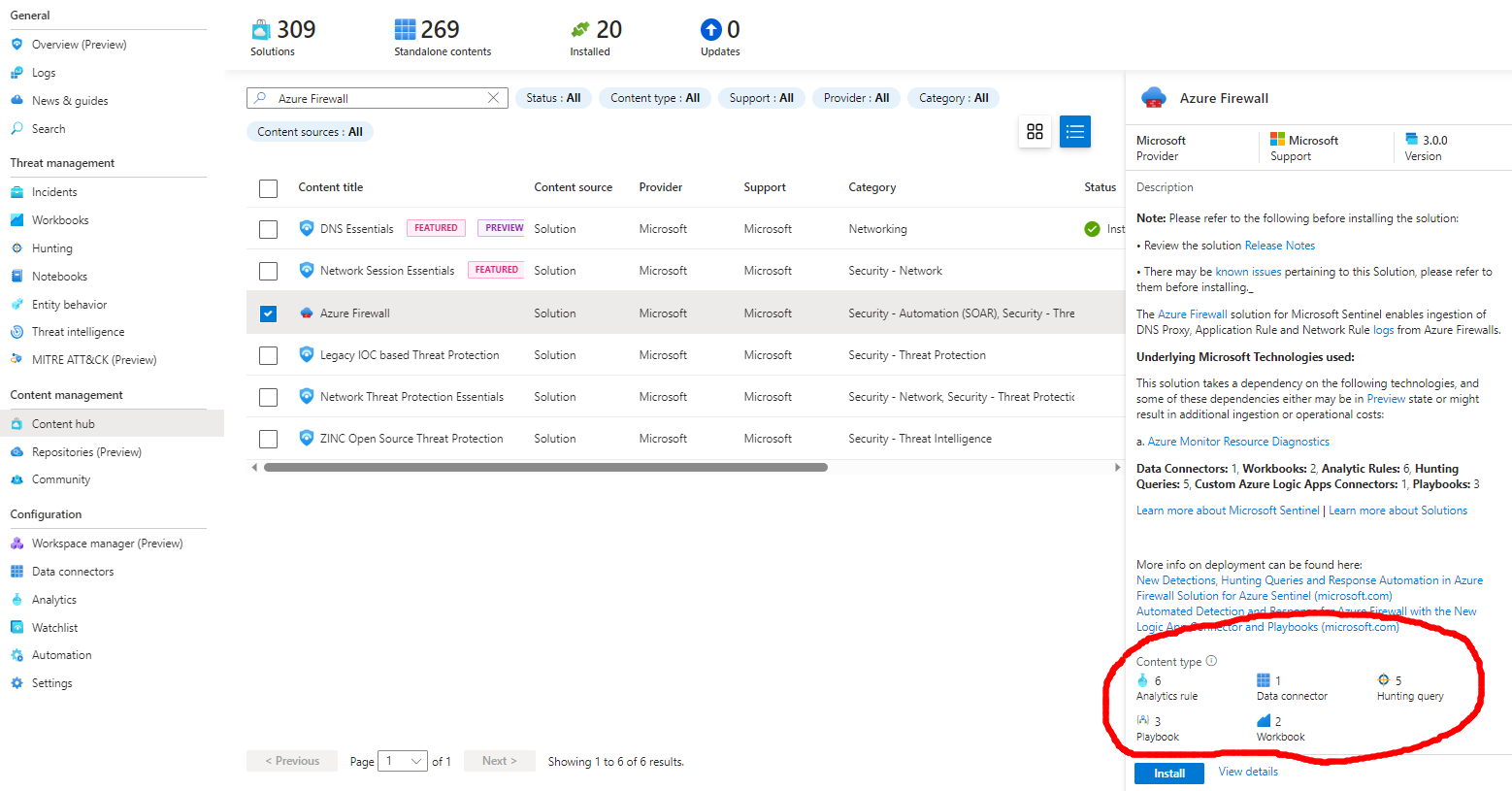Open the Page number dropdown
This screenshot has width=1512, height=791.
point(402,761)
